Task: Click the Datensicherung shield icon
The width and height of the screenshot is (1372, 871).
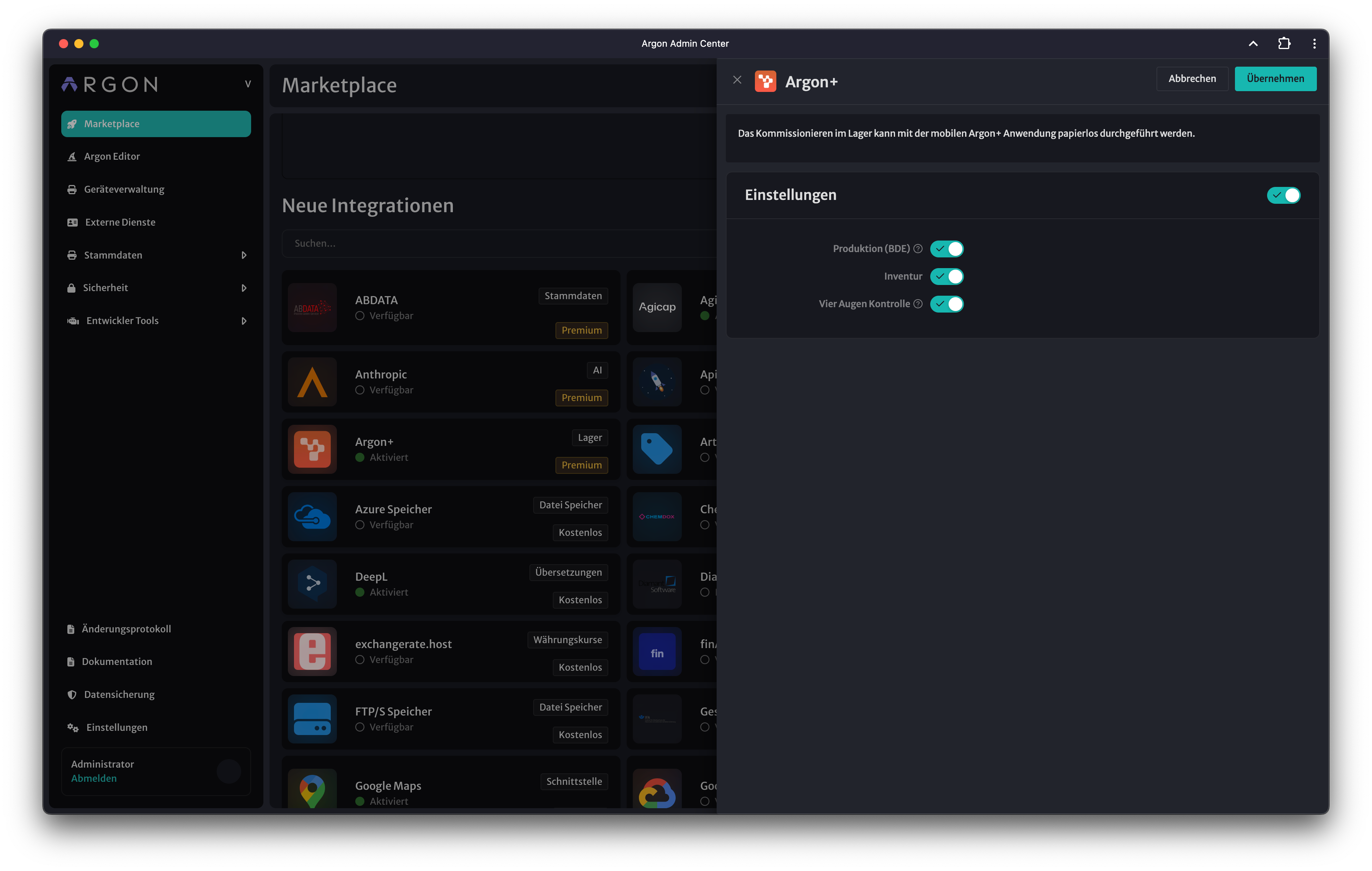Action: [72, 695]
